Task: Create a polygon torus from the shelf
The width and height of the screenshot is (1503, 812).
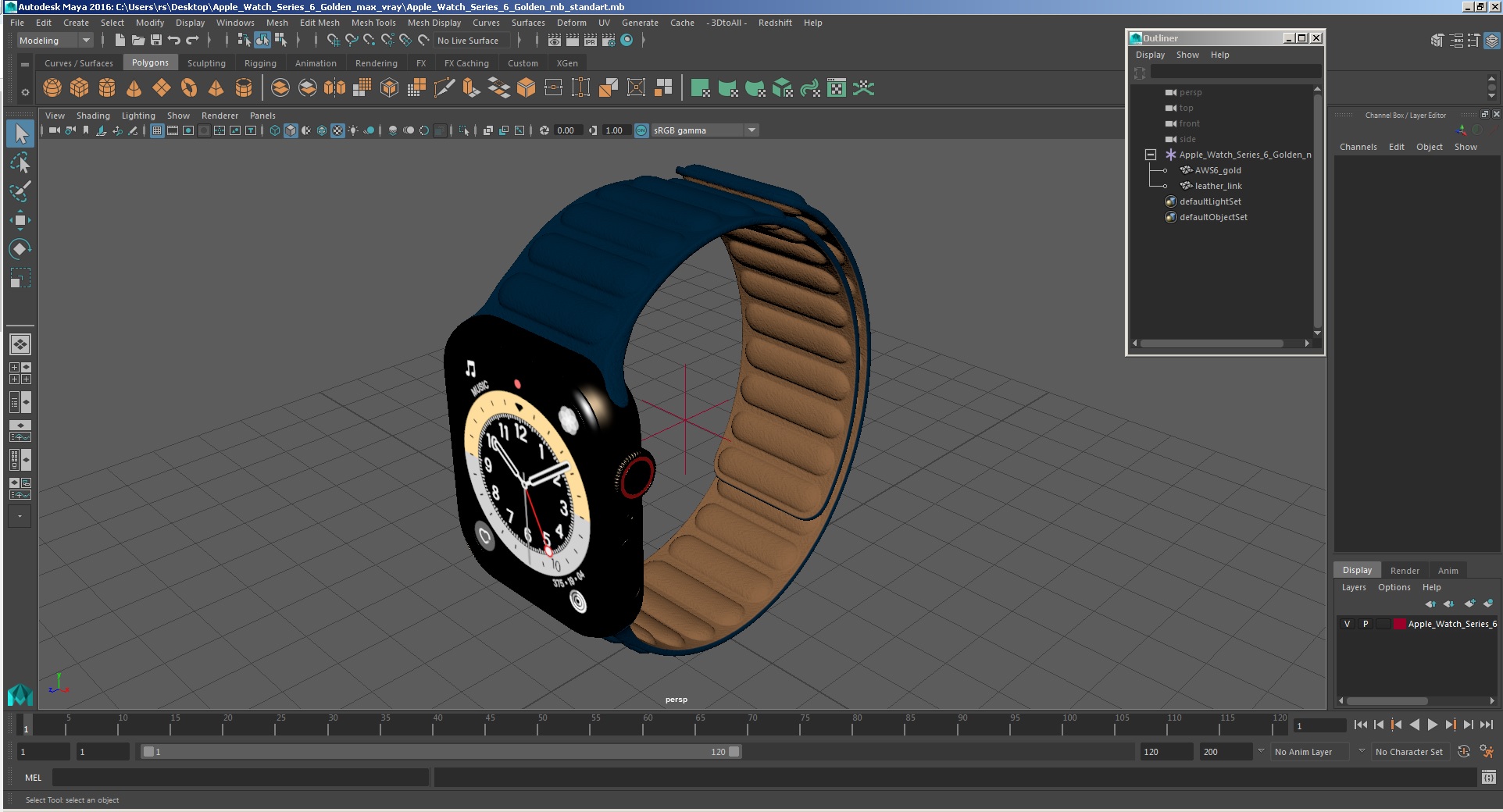Action: pyautogui.click(x=189, y=88)
